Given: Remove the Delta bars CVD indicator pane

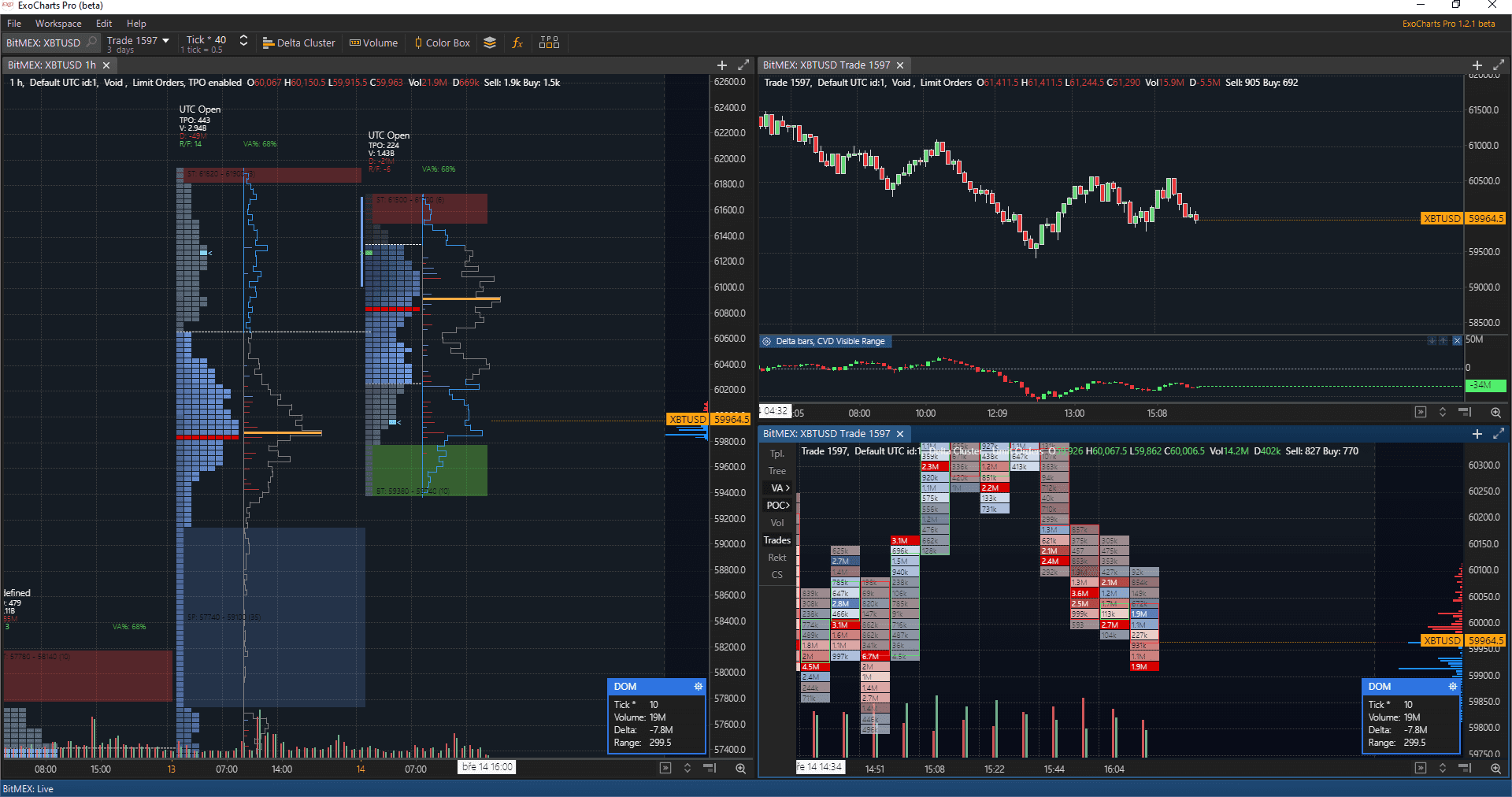Looking at the screenshot, I should [1457, 341].
